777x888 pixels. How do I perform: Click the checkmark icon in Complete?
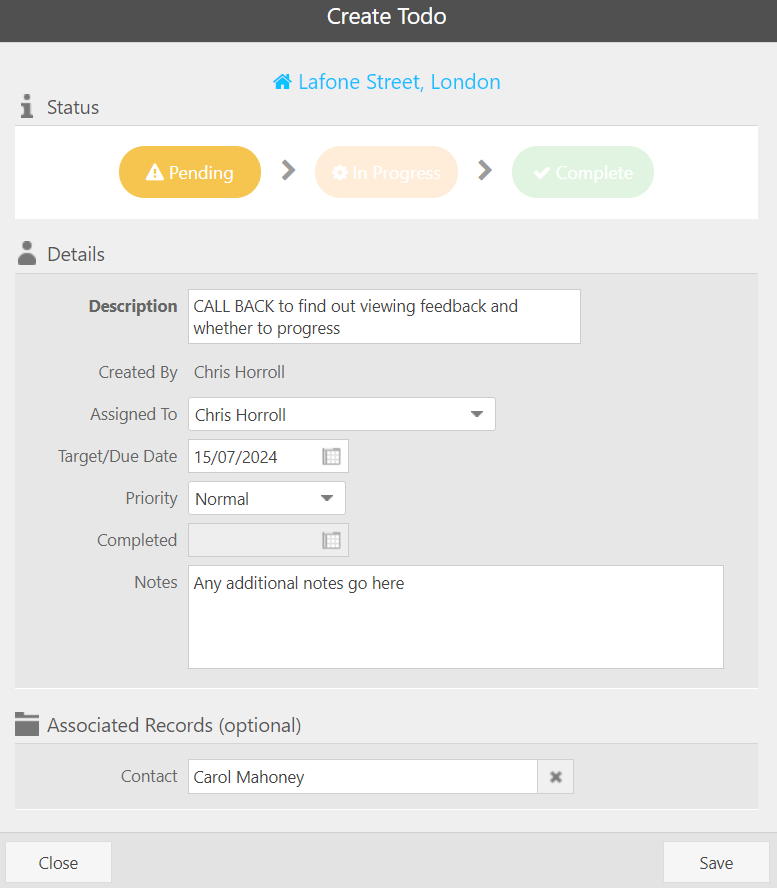coord(541,172)
